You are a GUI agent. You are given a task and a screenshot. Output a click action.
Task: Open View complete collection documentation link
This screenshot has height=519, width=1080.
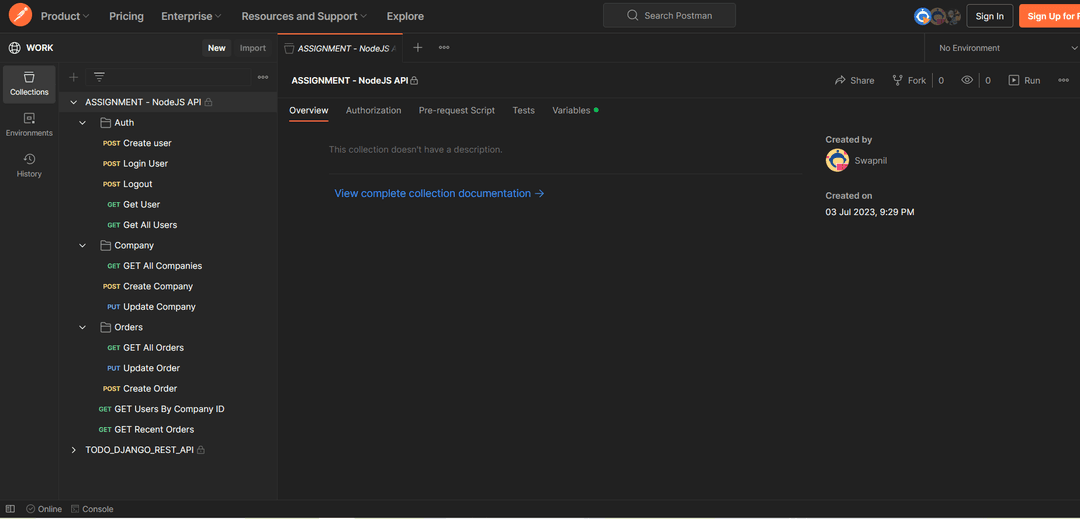coord(439,193)
